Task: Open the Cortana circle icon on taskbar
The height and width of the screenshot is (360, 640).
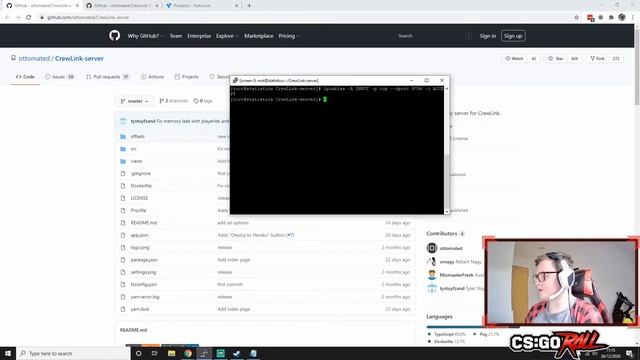Action: pyautogui.click(x=138, y=353)
